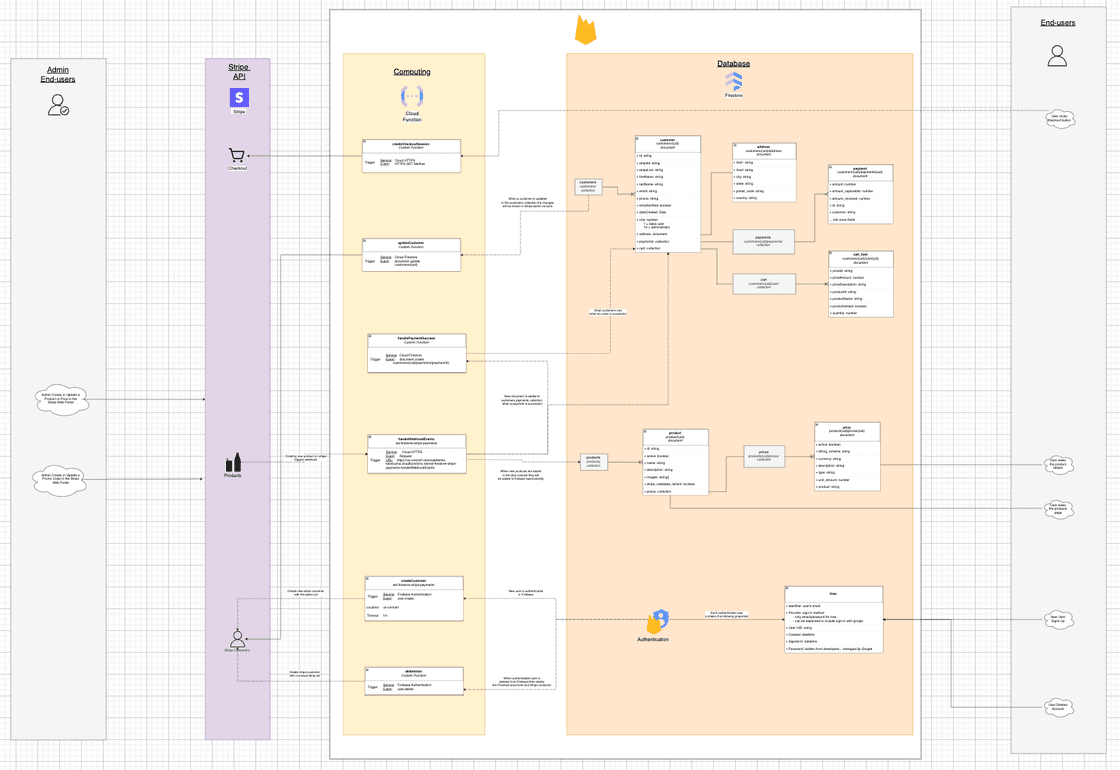Open the Computing section header
1120x770 pixels.
coord(412,72)
